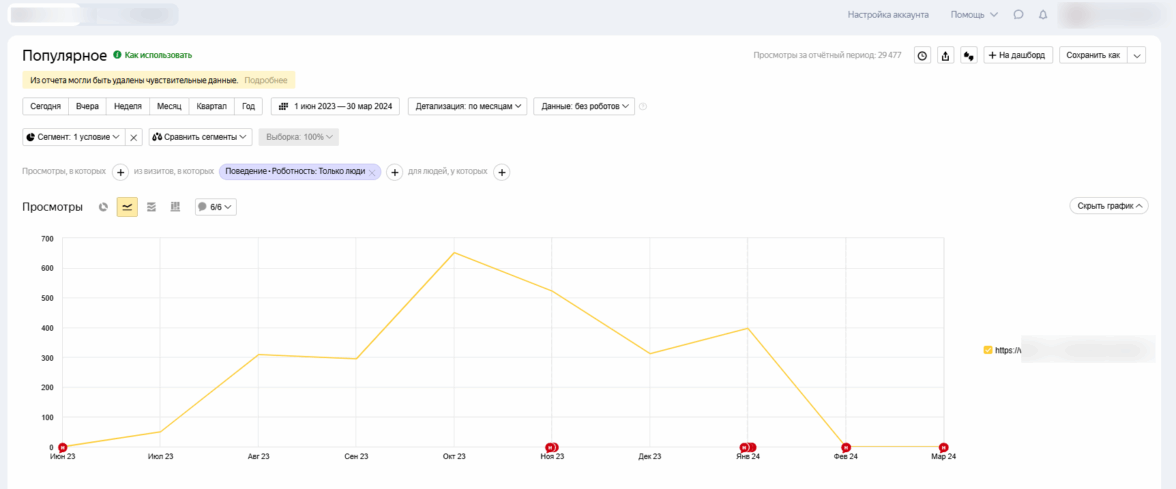The height and width of the screenshot is (489, 1176).
Task: Click '+ На дашборд' button
Action: click(1017, 56)
